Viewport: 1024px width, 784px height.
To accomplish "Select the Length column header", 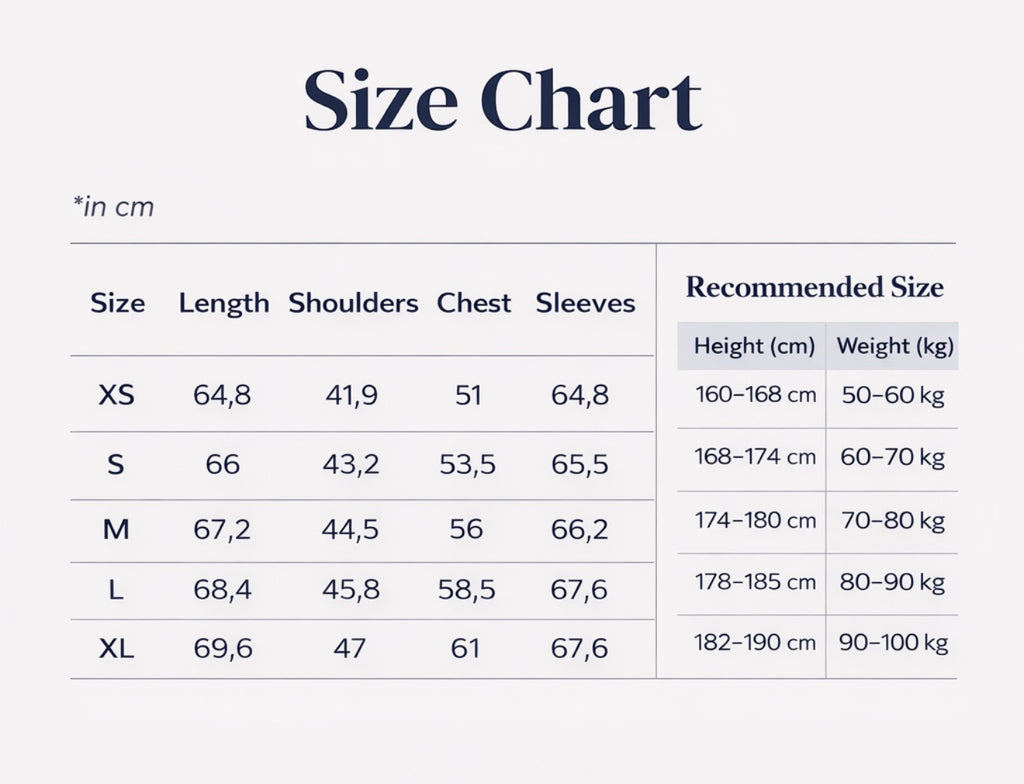I will (224, 303).
